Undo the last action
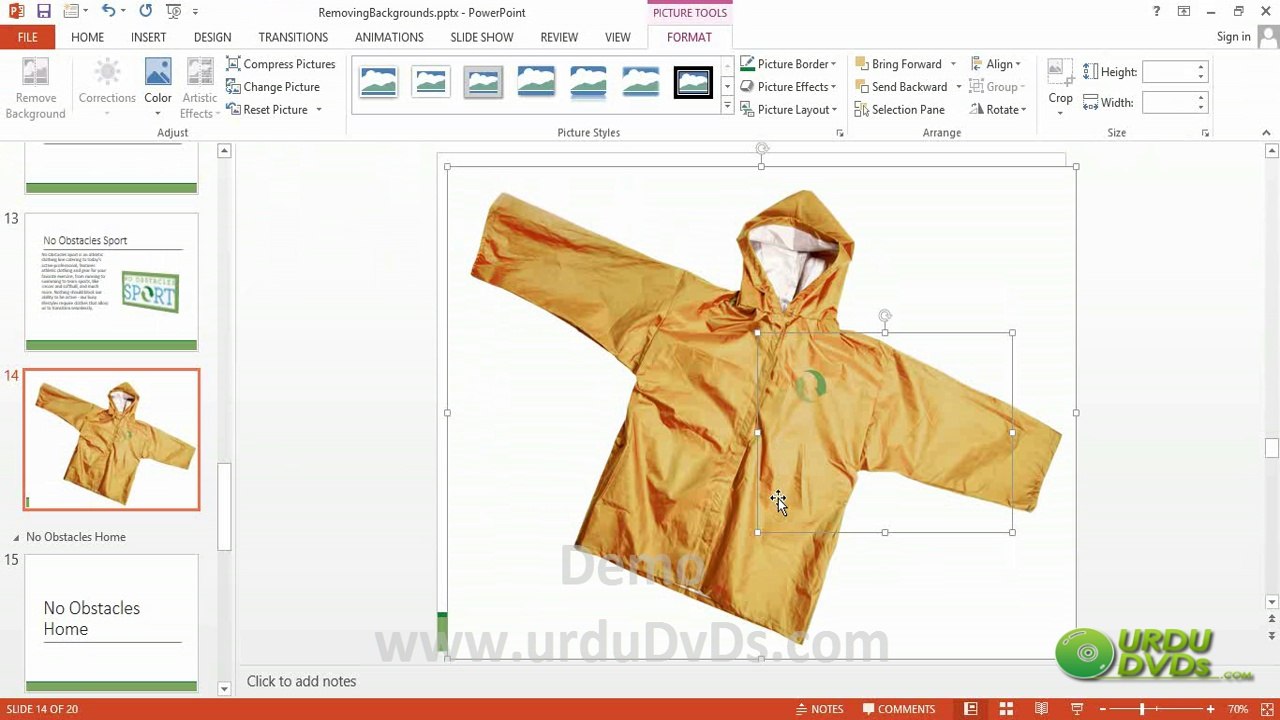The image size is (1280, 720). (108, 12)
